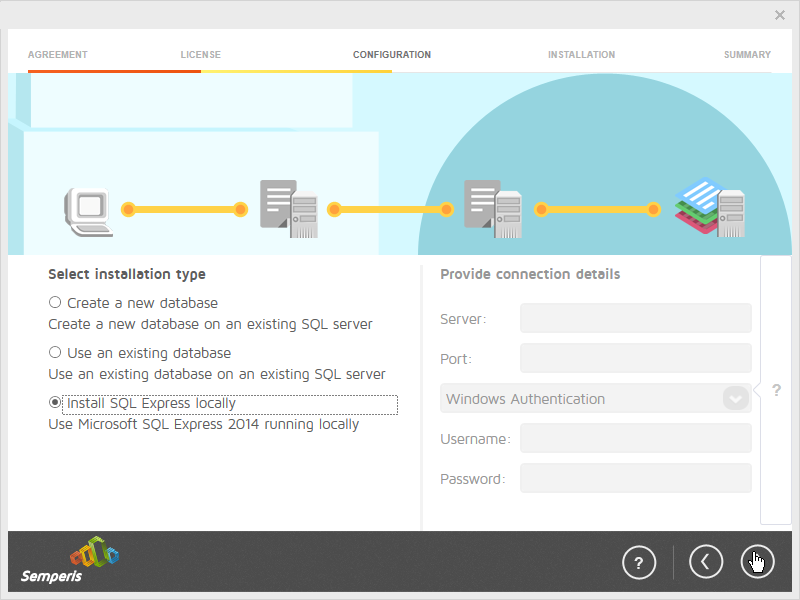Go back with the left chevron button
This screenshot has width=800, height=600.
point(706,562)
